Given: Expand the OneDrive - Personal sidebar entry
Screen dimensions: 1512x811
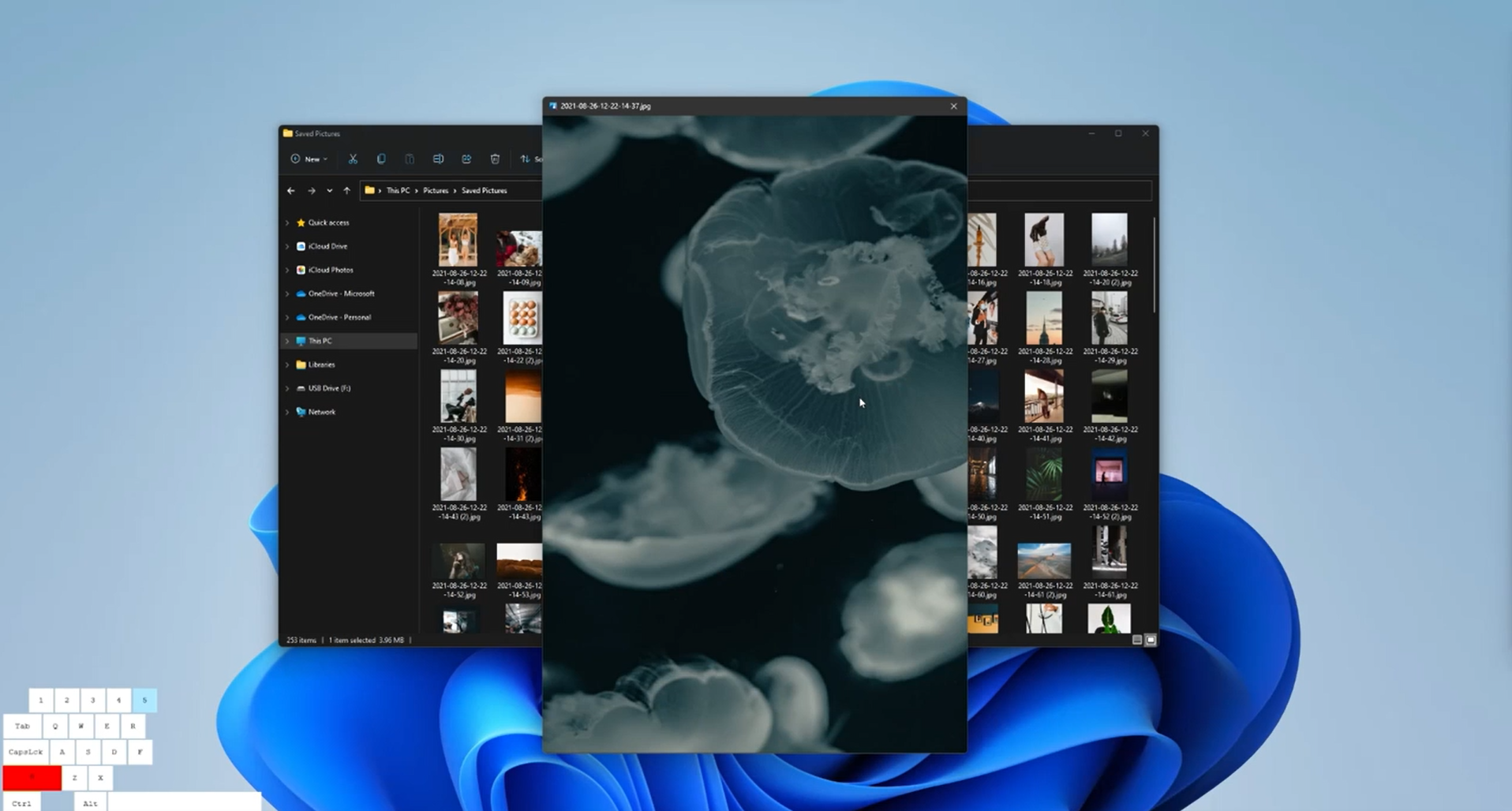Looking at the screenshot, I should coord(287,317).
